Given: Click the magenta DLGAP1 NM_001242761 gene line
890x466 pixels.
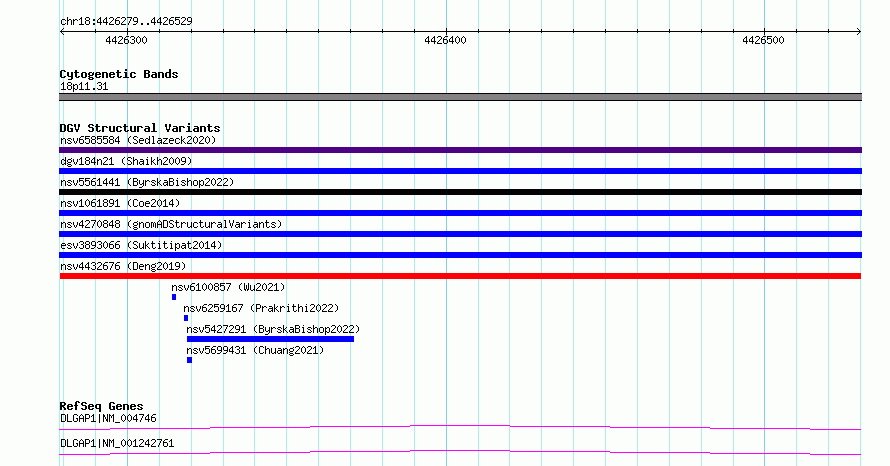Looking at the screenshot, I should (x=460, y=452).
